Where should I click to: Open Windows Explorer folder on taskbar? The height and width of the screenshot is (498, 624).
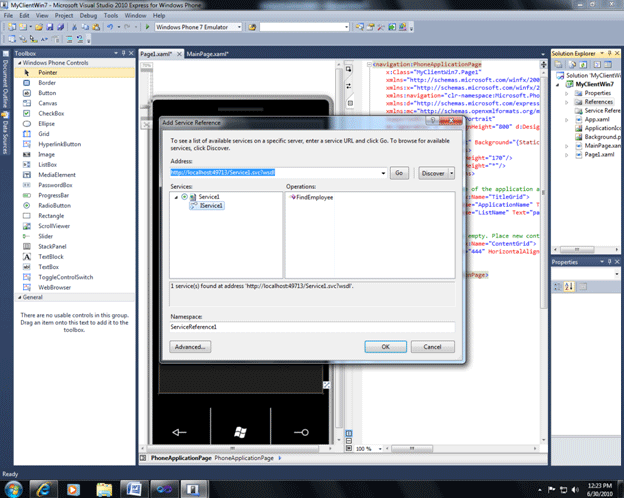pyautogui.click(x=104, y=489)
